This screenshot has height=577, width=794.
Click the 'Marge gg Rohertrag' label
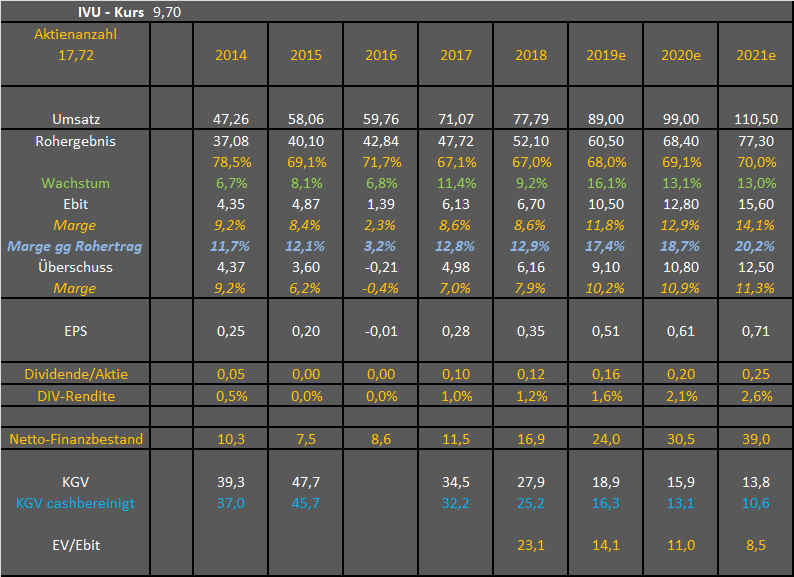[x=74, y=246]
